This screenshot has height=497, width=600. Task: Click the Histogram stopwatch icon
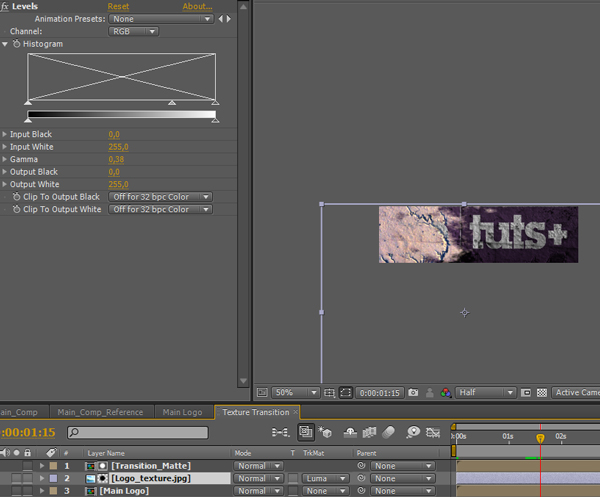[x=17, y=44]
